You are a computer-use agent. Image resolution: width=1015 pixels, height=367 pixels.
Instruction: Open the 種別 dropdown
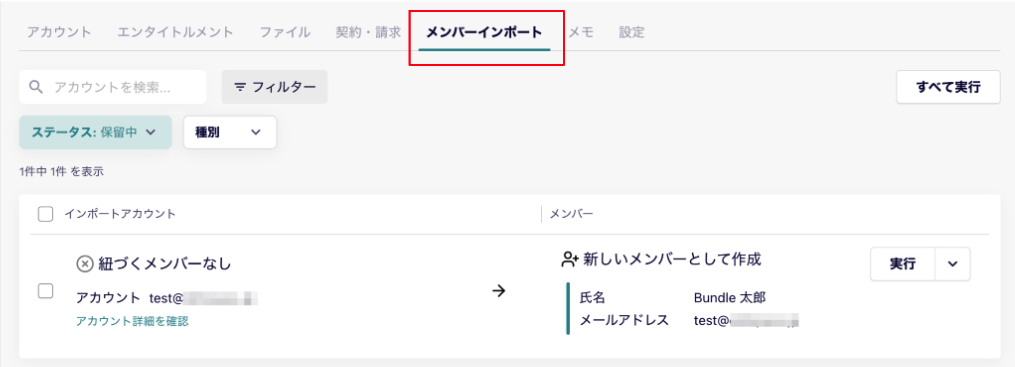tap(230, 132)
